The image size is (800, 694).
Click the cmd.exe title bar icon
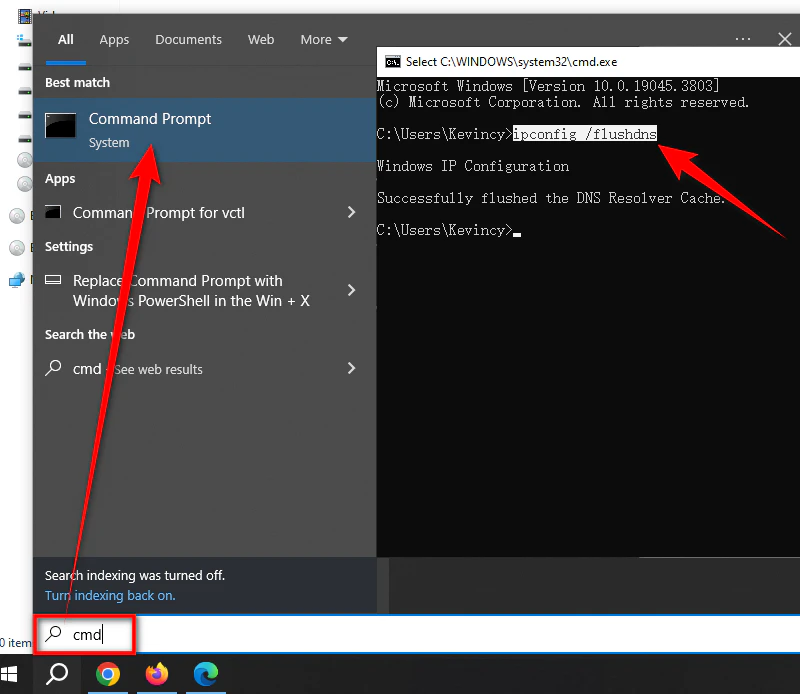coord(392,61)
